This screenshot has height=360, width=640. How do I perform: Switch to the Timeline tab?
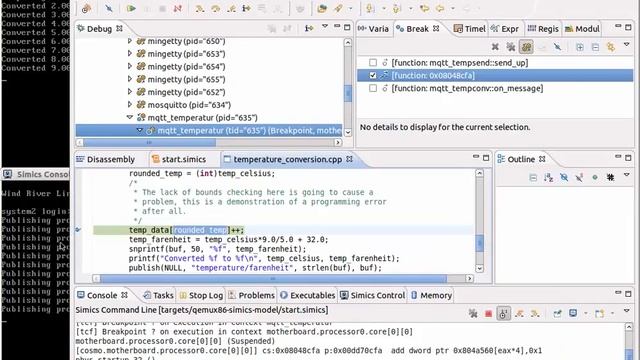coord(470,29)
